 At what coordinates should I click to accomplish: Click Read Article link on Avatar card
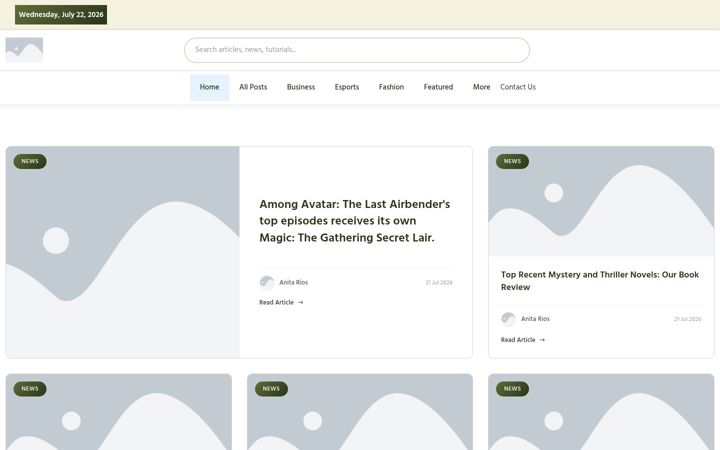pyautogui.click(x=281, y=302)
